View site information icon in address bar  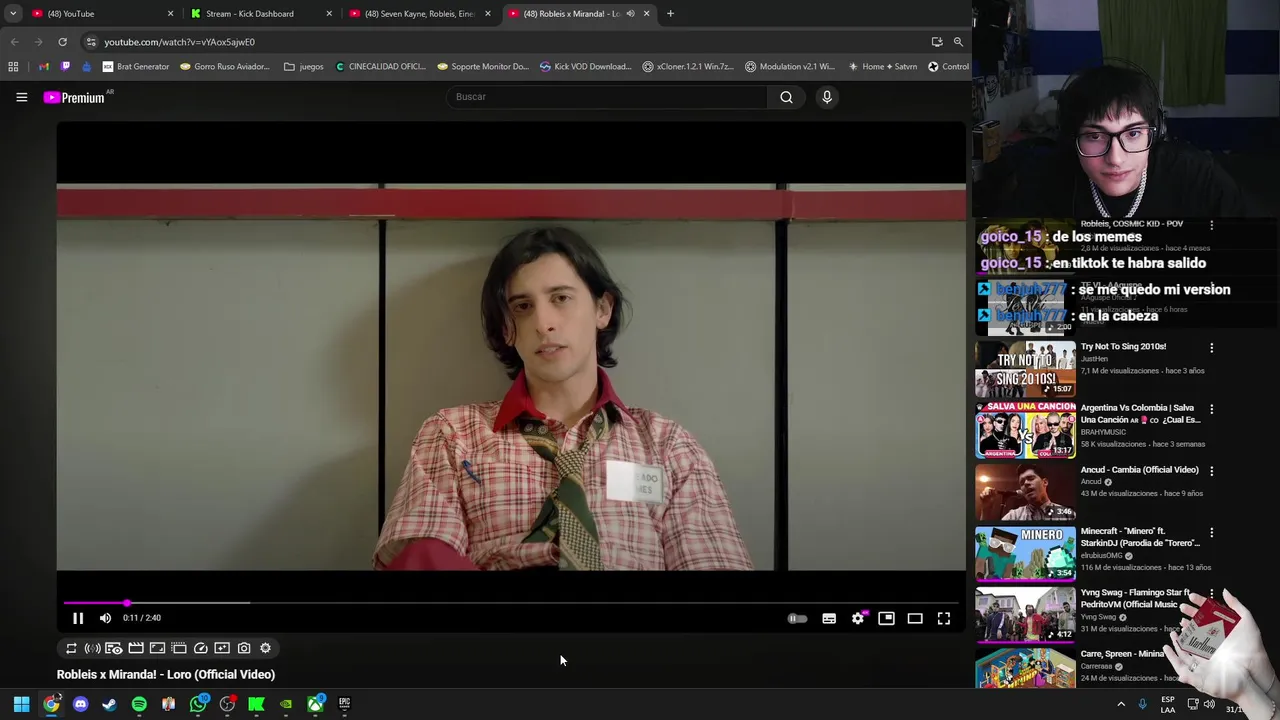[x=90, y=42]
